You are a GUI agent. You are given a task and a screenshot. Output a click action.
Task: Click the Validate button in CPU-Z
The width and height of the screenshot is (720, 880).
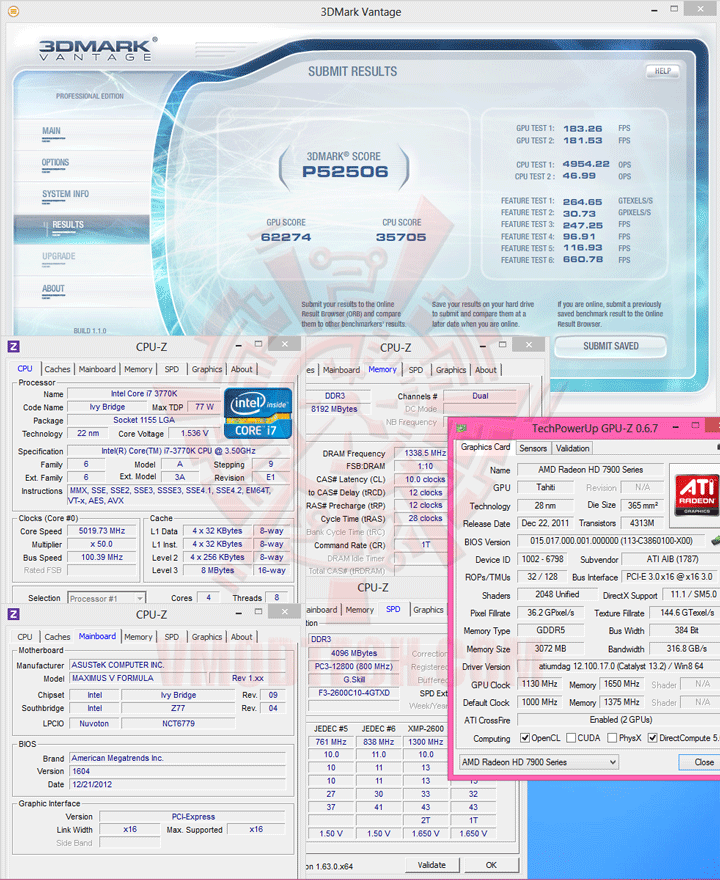click(x=432, y=865)
